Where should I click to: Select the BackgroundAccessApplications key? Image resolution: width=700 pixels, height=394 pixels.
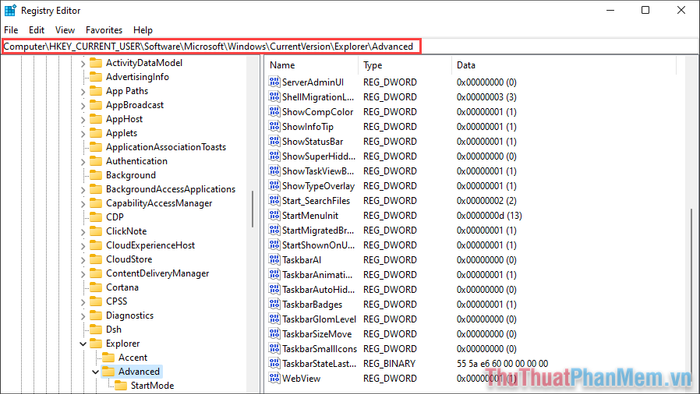point(171,189)
